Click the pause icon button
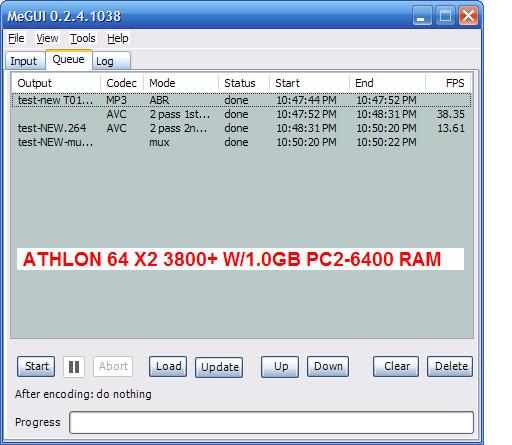The image size is (512, 445). [74, 367]
